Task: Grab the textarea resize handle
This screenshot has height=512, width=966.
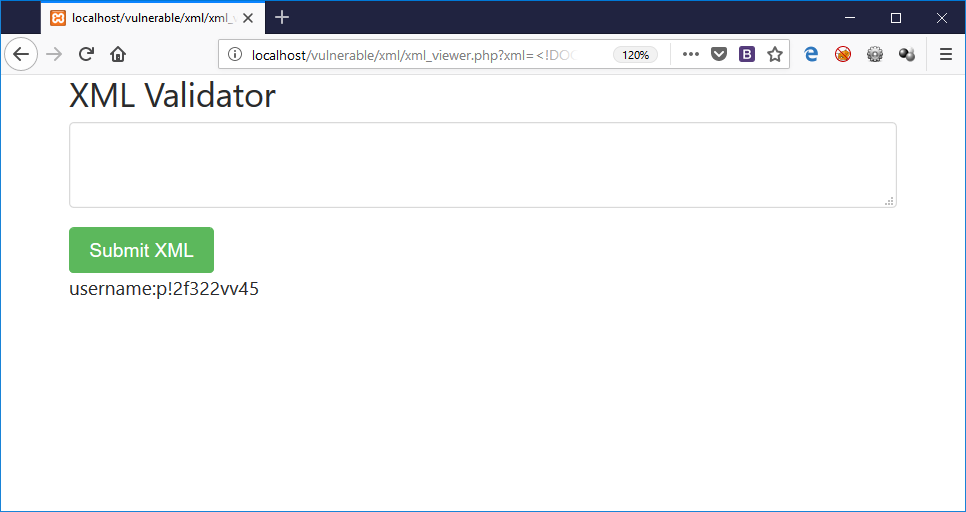Action: pyautogui.click(x=890, y=201)
